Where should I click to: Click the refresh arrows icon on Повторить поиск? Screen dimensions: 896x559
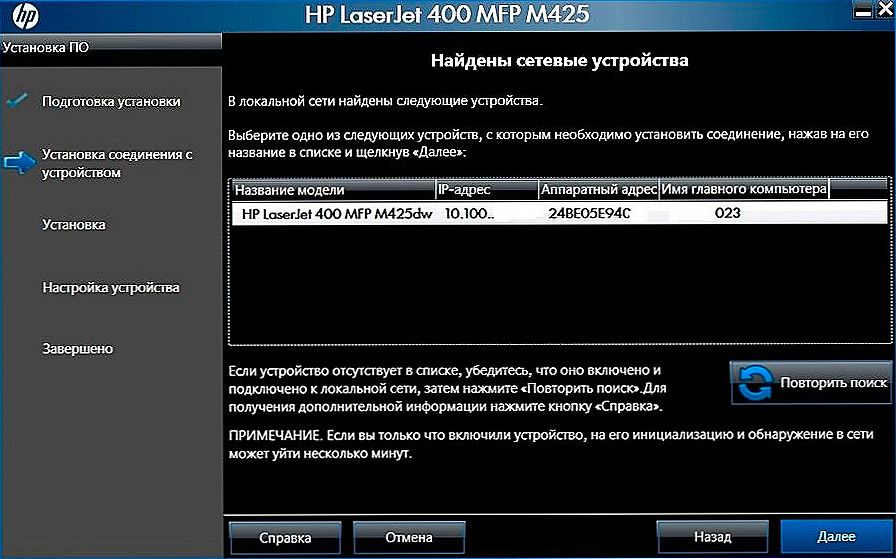tap(755, 383)
